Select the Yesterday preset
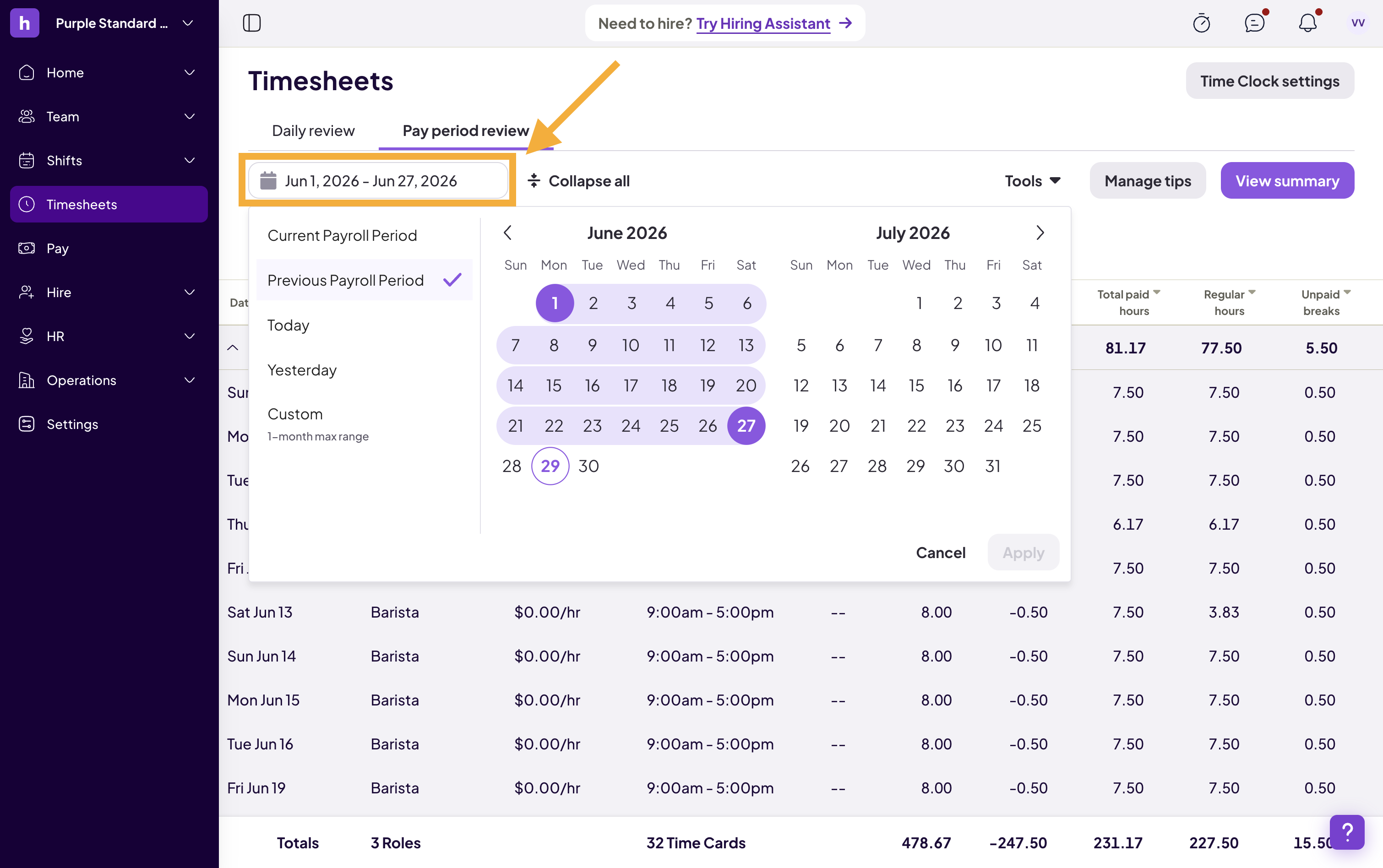1383x868 pixels. 364,370
